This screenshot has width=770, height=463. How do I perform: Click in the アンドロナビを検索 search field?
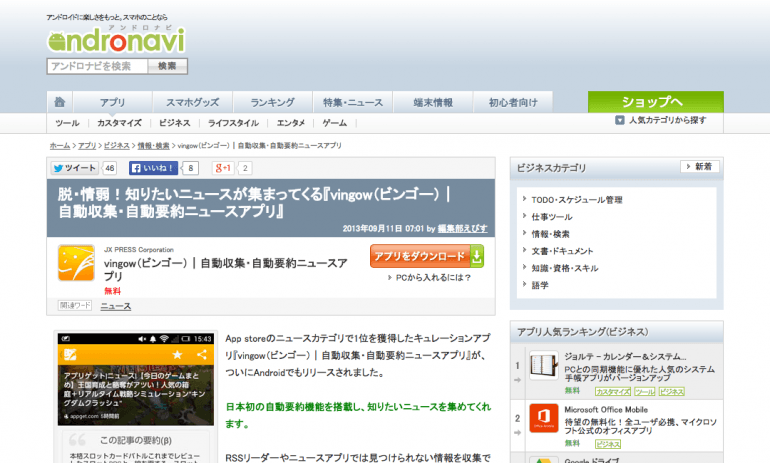[97, 66]
